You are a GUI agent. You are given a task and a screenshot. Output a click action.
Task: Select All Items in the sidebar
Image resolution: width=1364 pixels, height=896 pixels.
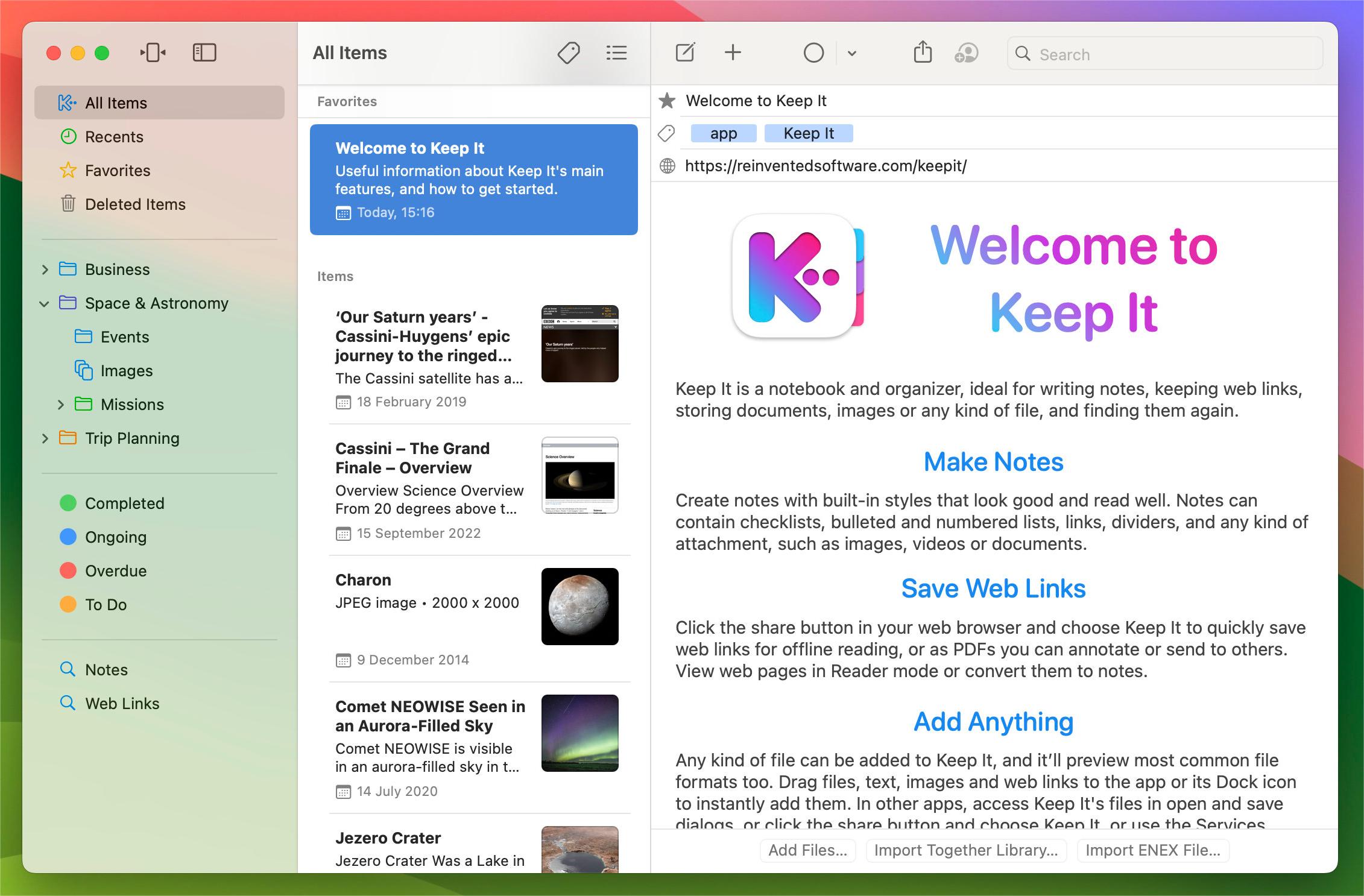pos(159,103)
